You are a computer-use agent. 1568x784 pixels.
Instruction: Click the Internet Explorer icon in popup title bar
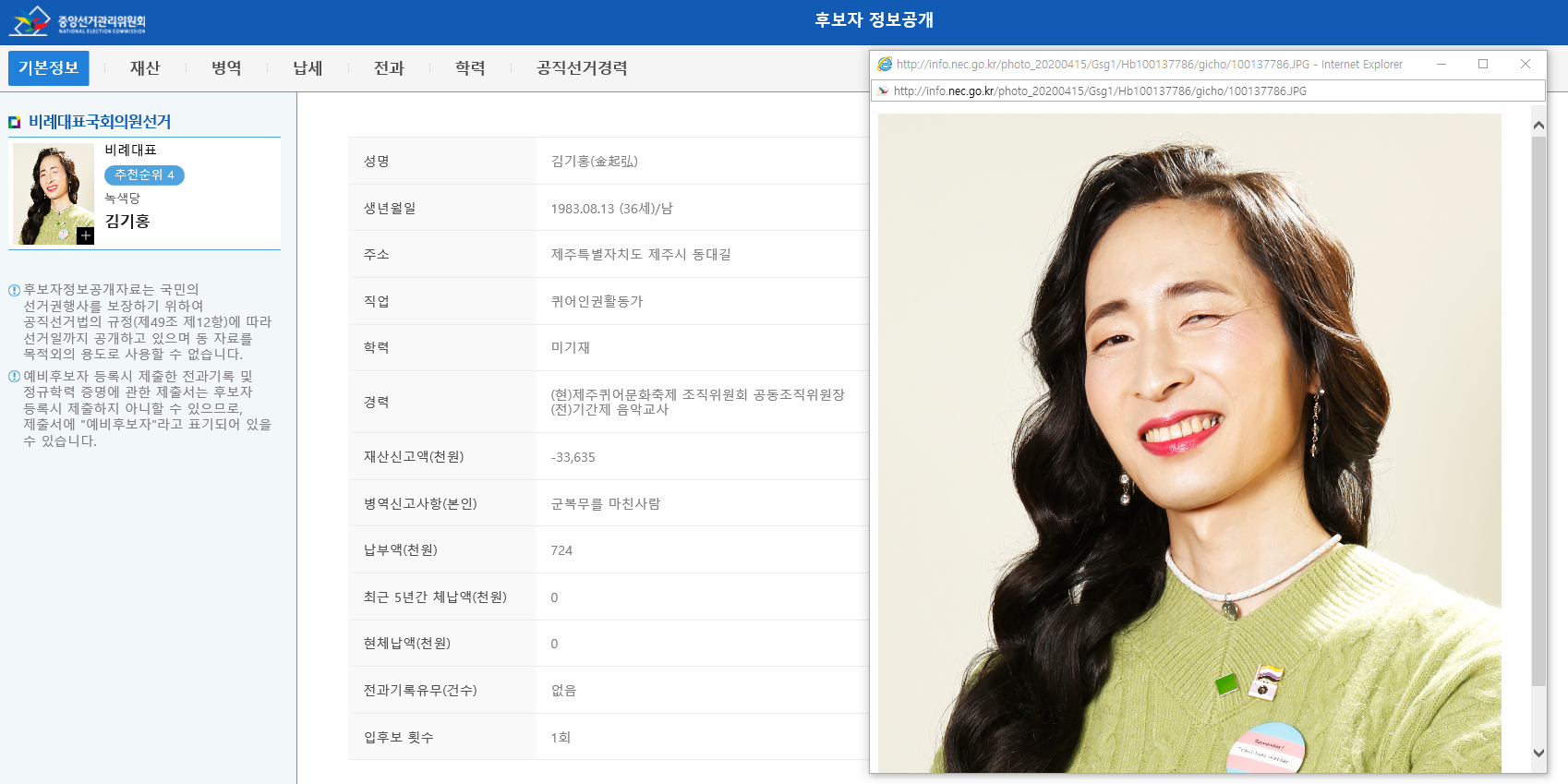click(x=885, y=65)
